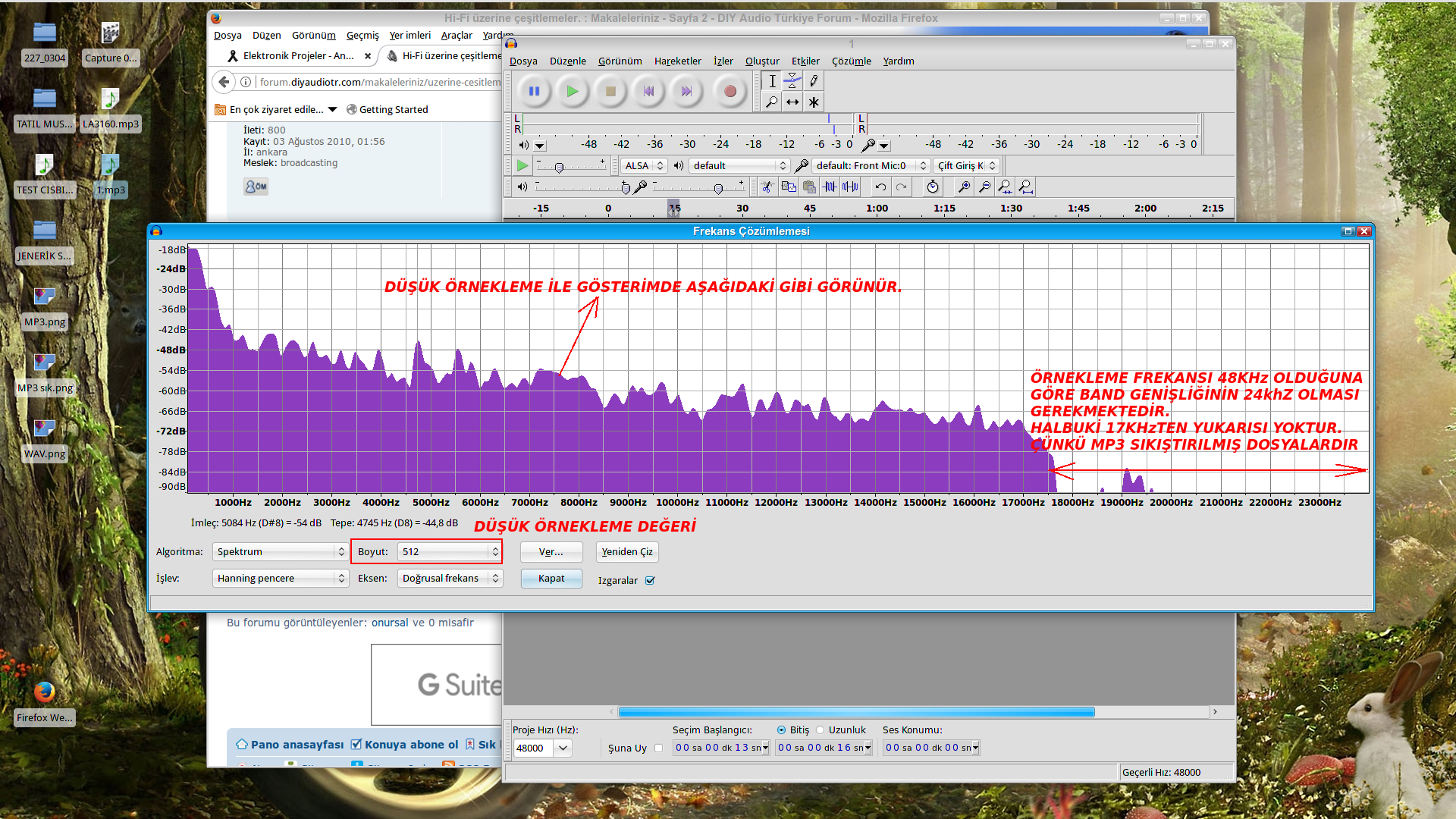Screen dimensions: 1456x819
Task: Expand the Algoritma Spektrum dropdown
Action: [x=280, y=552]
